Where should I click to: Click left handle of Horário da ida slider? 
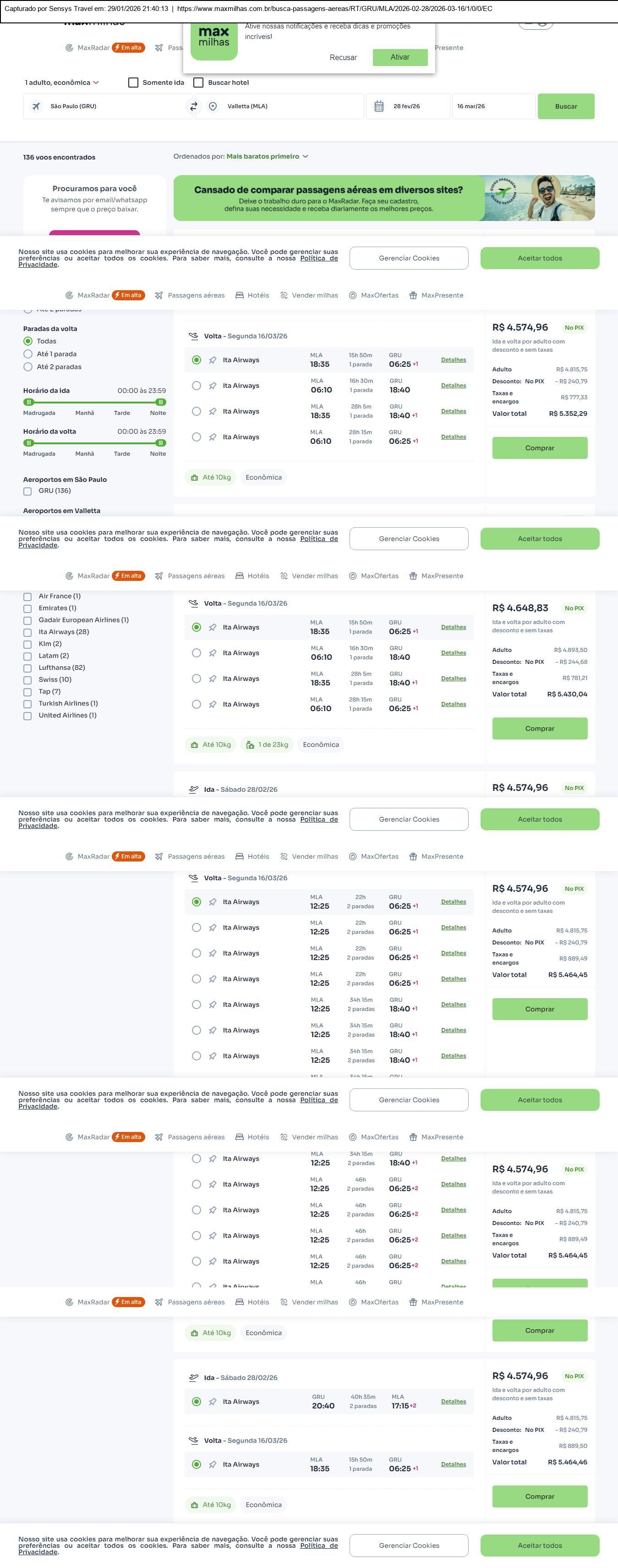[x=28, y=403]
